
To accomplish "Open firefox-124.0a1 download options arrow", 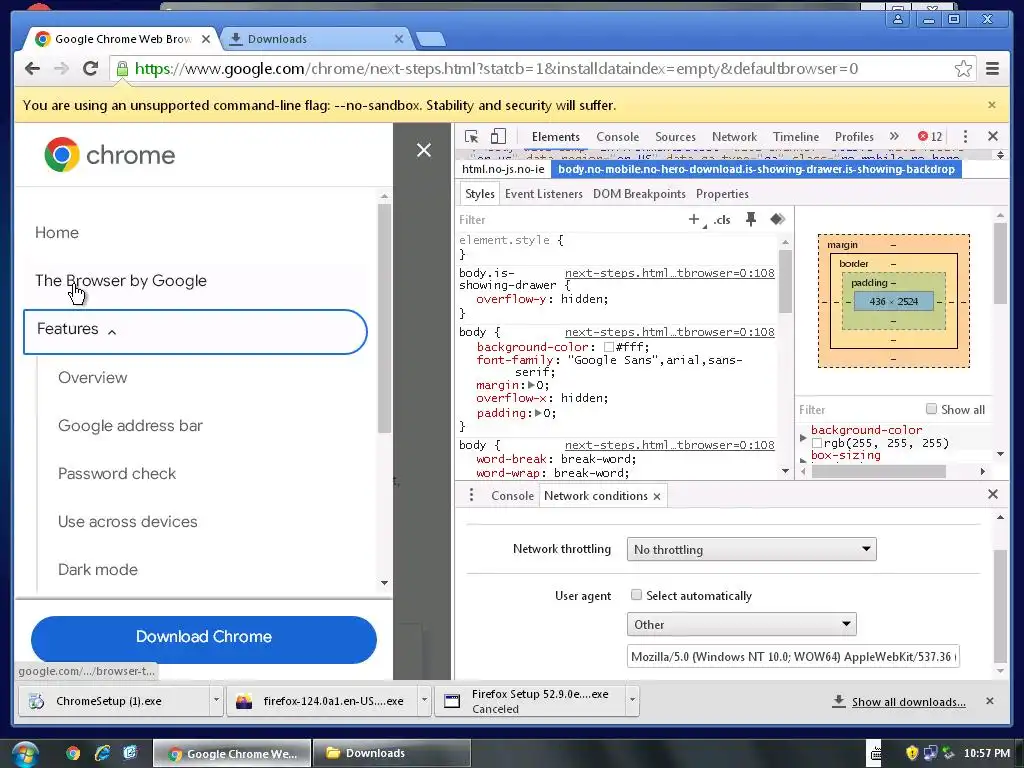I will [424, 700].
